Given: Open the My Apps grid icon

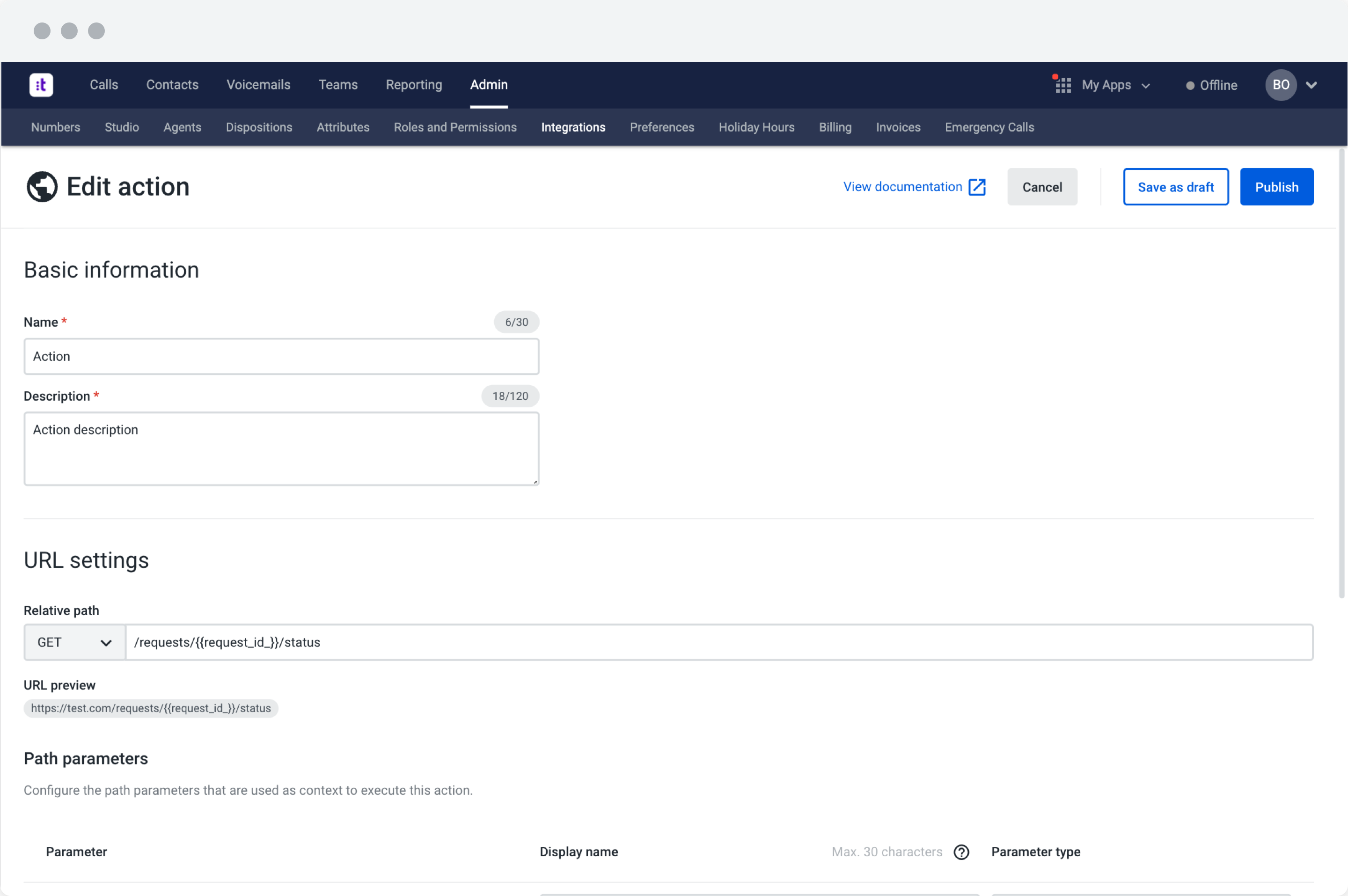Looking at the screenshot, I should [1062, 85].
